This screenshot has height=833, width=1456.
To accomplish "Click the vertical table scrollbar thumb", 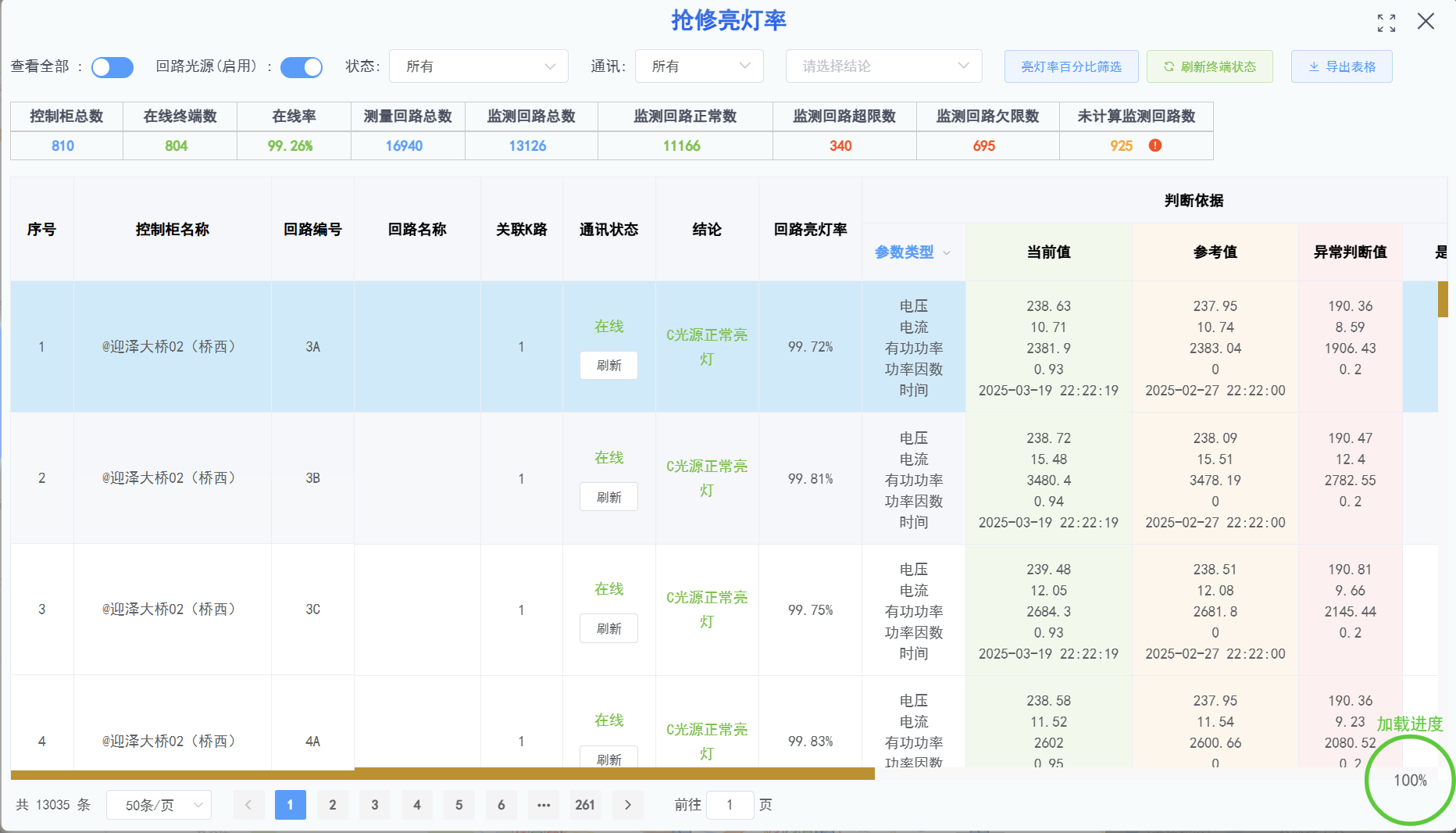I will 1443,299.
